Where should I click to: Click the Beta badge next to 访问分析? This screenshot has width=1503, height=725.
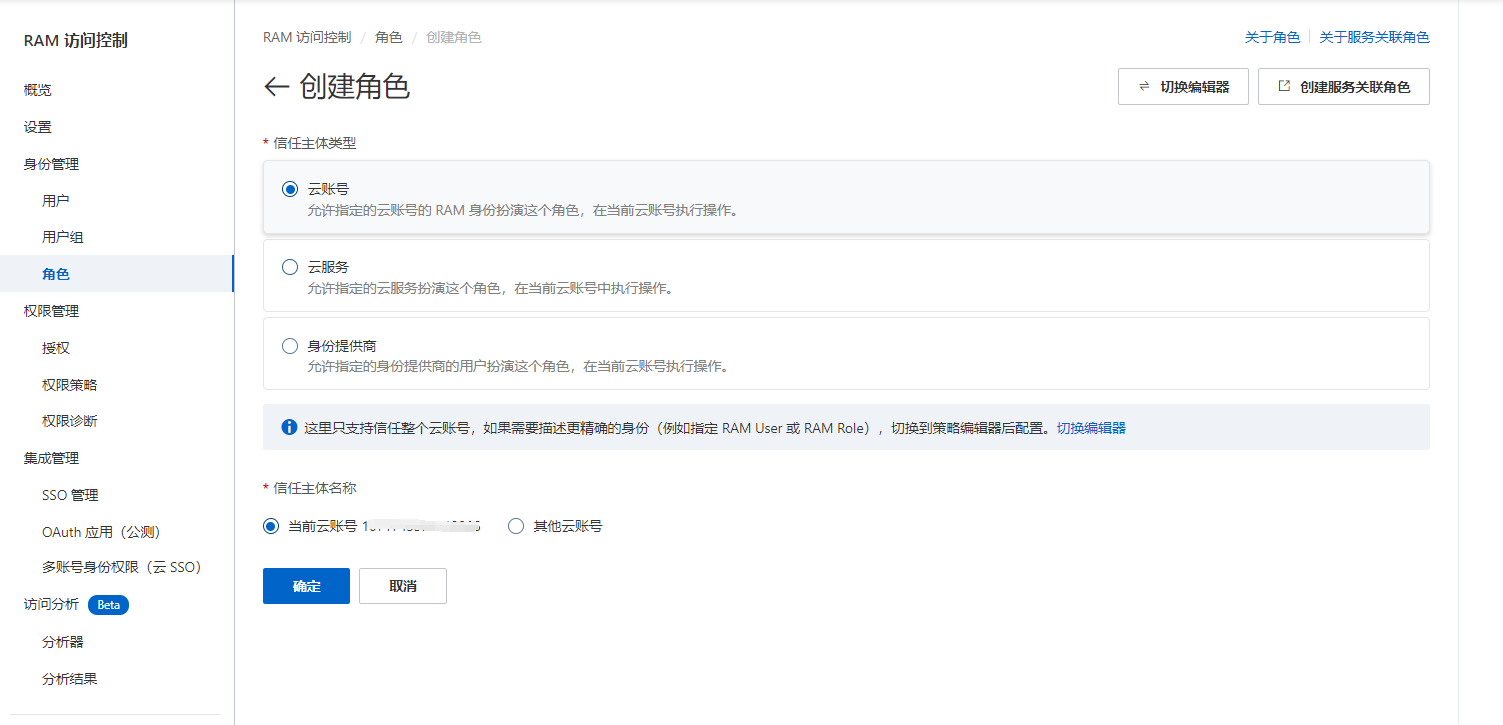click(109, 605)
